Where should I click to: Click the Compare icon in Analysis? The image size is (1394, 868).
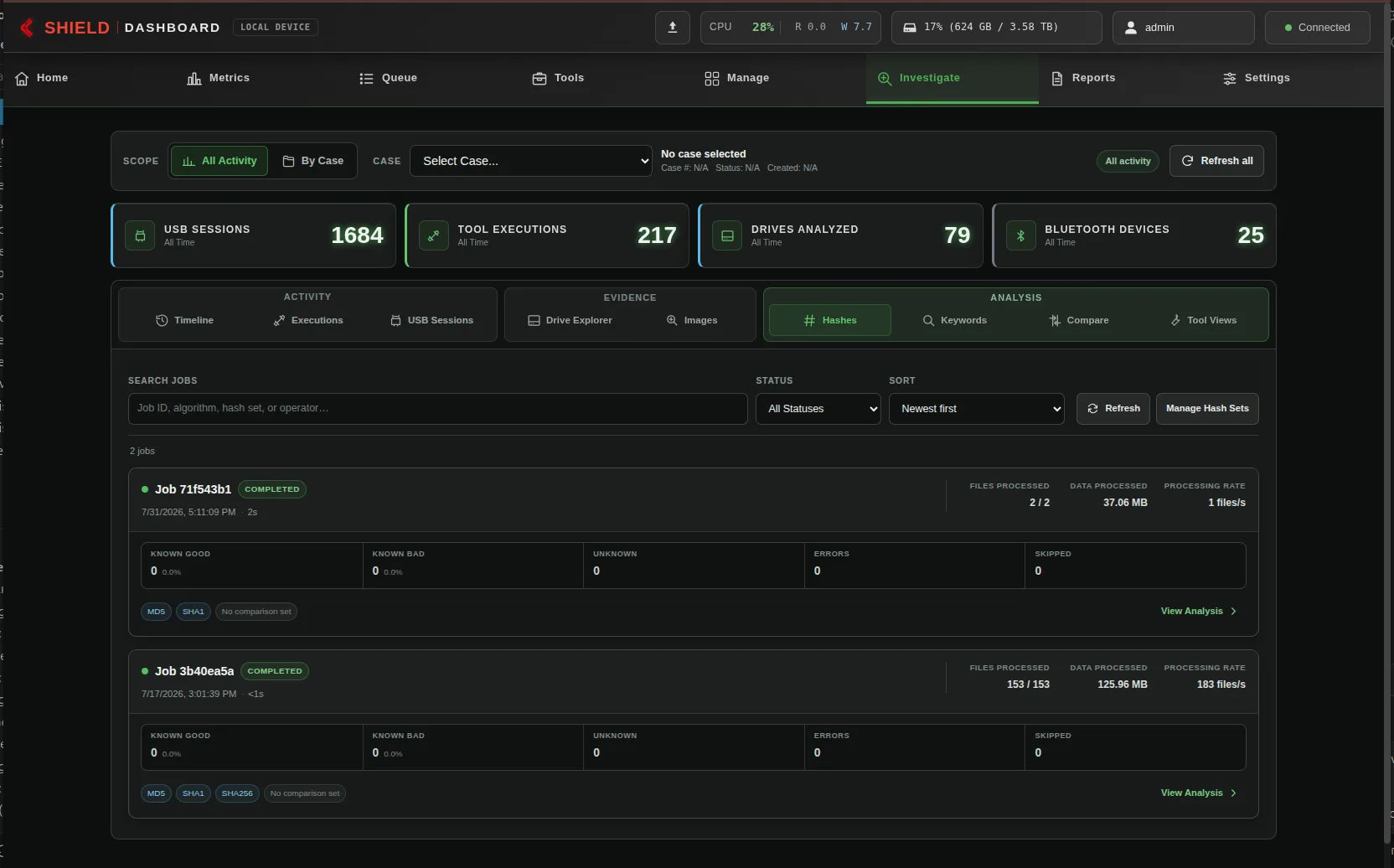coord(1055,320)
